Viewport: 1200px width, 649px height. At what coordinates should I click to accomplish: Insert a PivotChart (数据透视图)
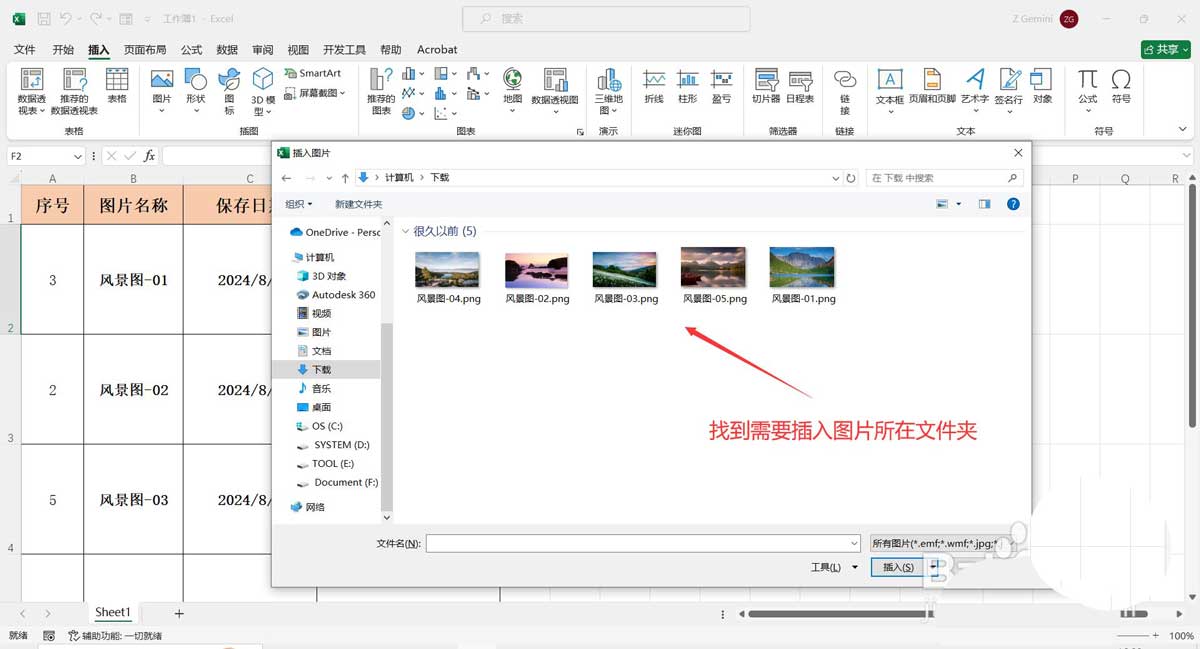coord(555,91)
